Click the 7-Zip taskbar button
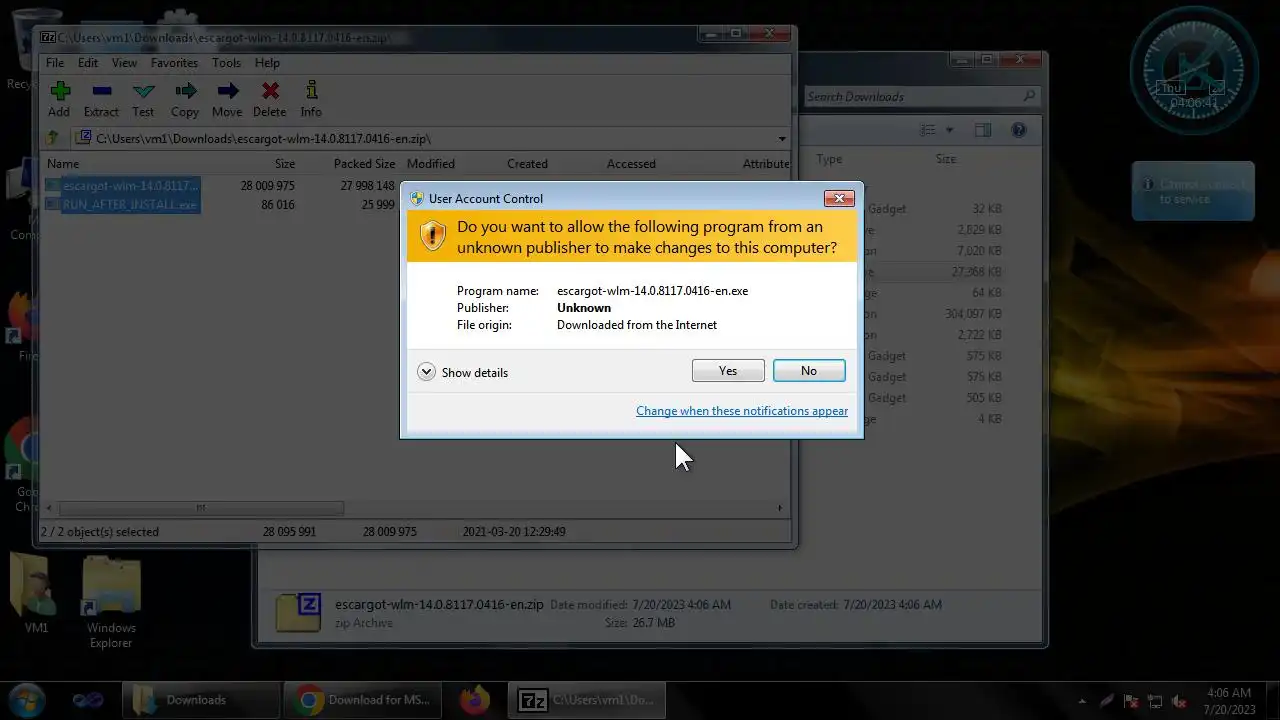Image resolution: width=1280 pixels, height=720 pixels. (x=587, y=700)
